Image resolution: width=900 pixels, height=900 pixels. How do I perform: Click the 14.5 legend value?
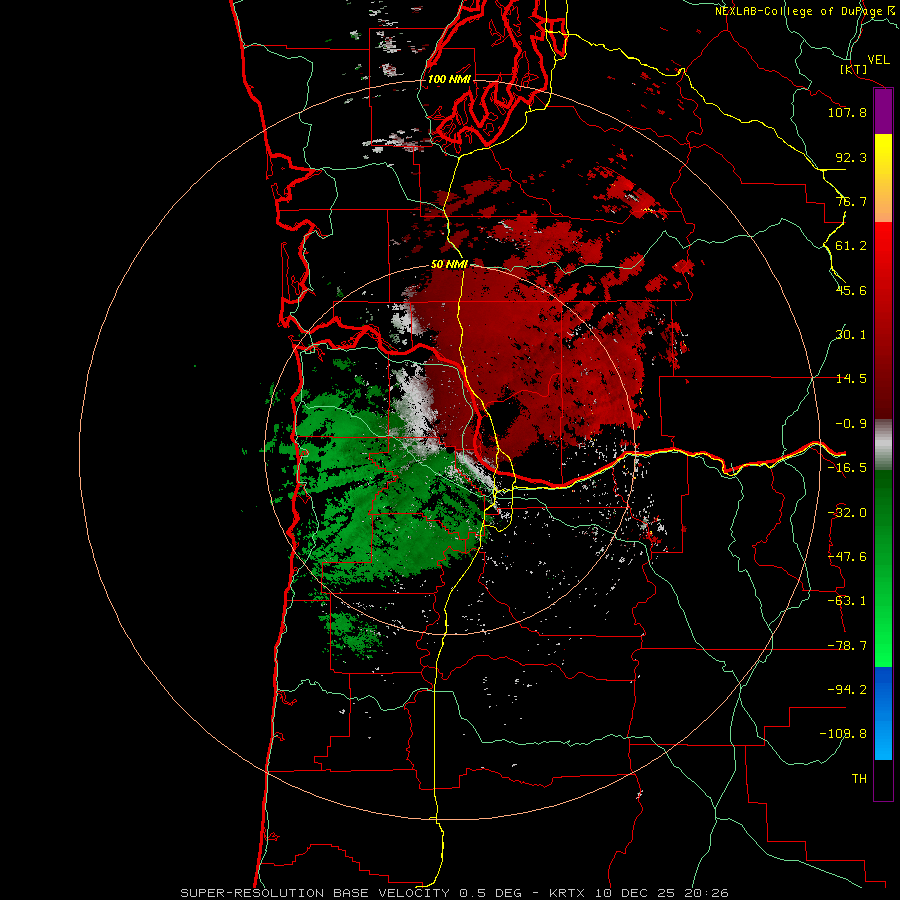point(851,379)
